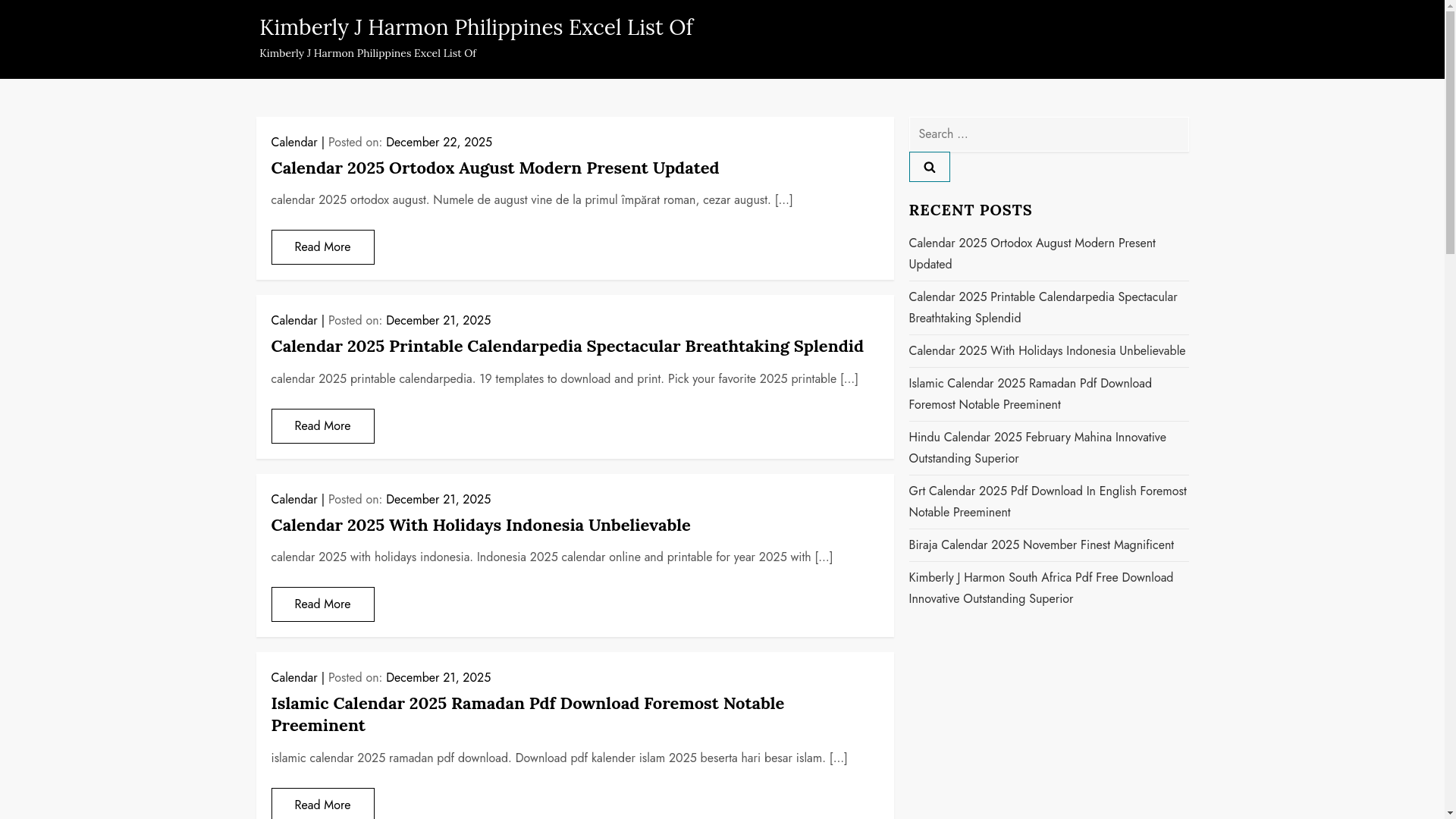Open the recent post Printable Calendarpedia in the sidebar
1456x819 pixels.
1043,307
